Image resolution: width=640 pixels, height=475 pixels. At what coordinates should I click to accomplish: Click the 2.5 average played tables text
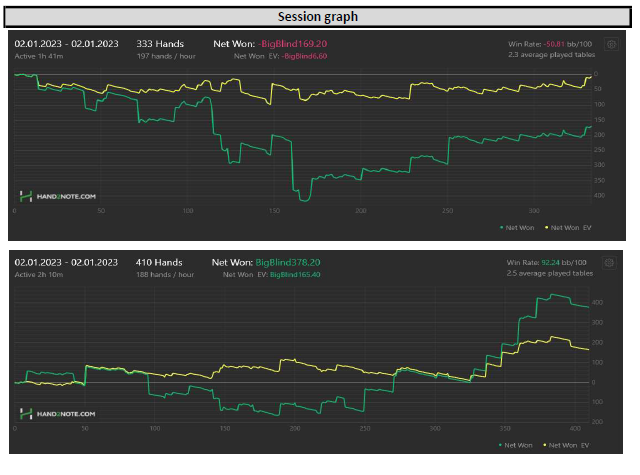point(550,273)
